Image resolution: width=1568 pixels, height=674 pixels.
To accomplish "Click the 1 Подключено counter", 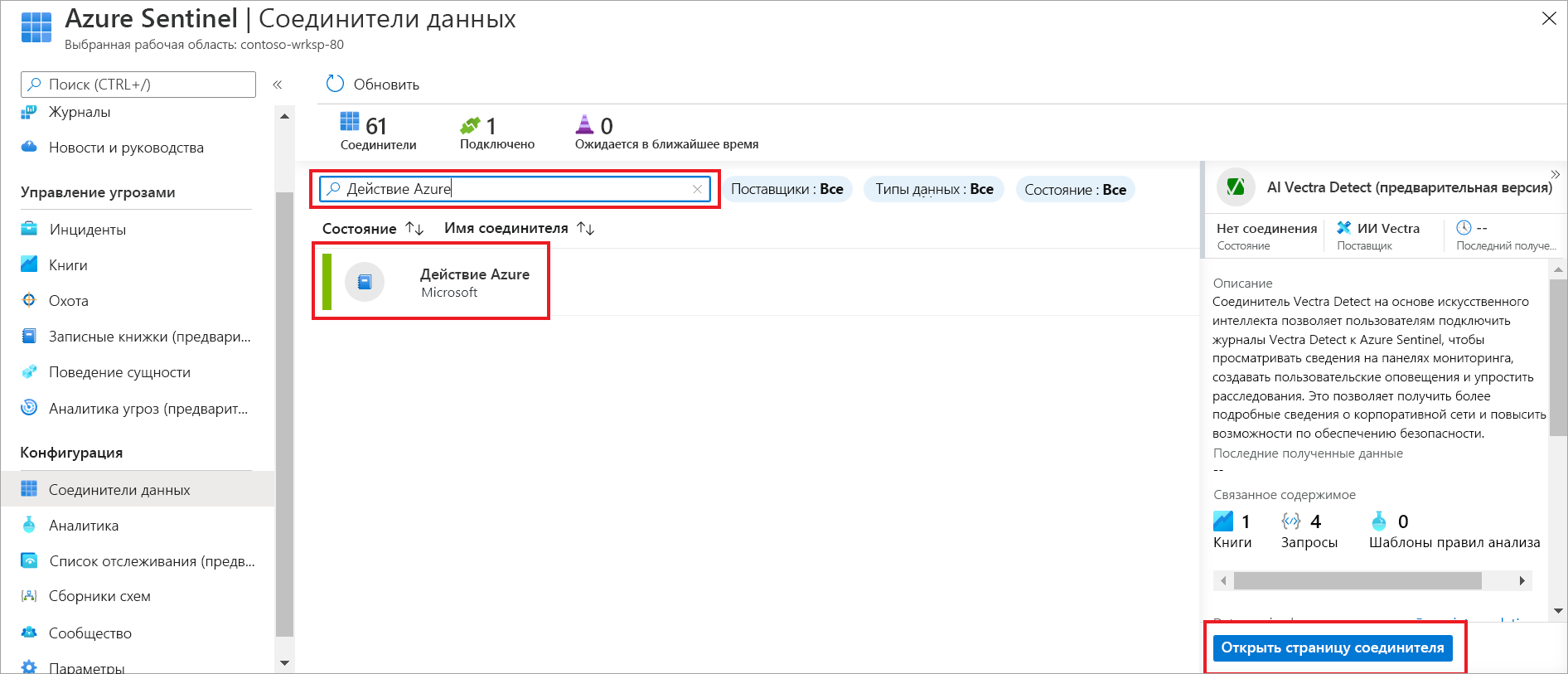I will tap(497, 132).
